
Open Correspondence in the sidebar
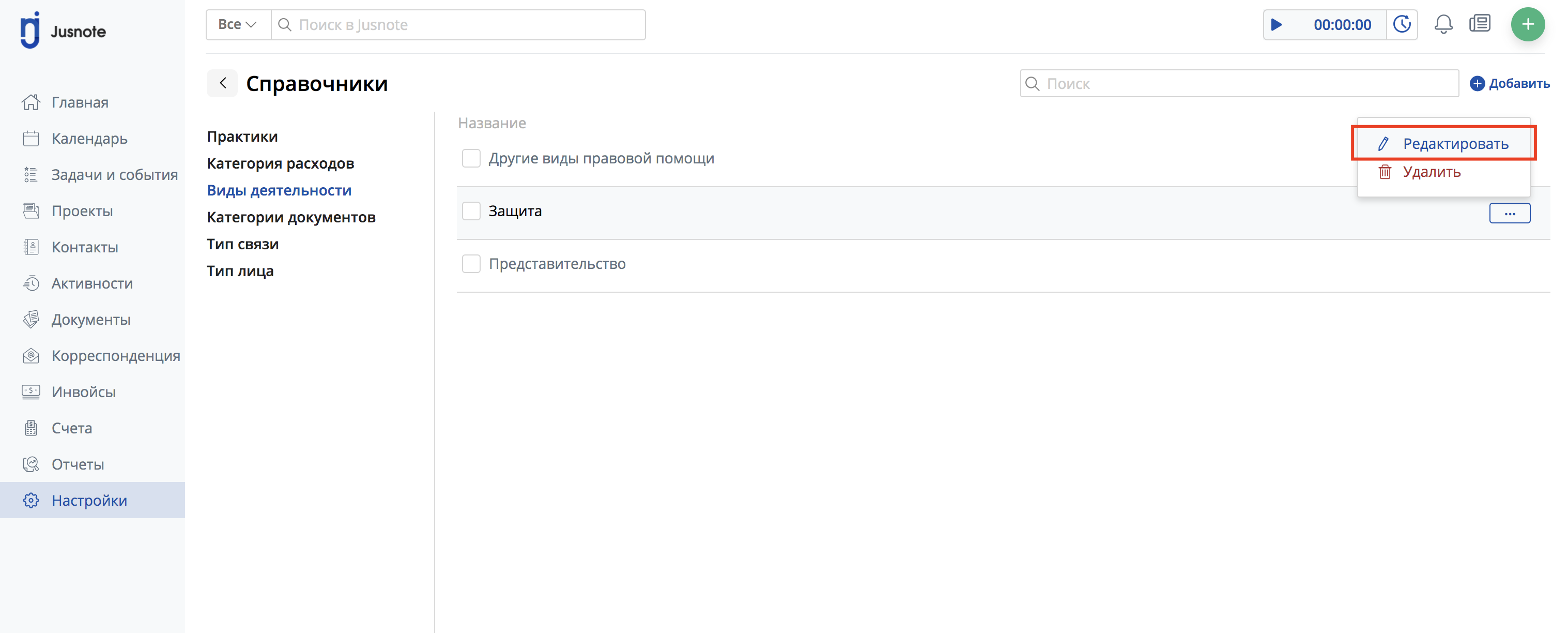pyautogui.click(x=116, y=356)
